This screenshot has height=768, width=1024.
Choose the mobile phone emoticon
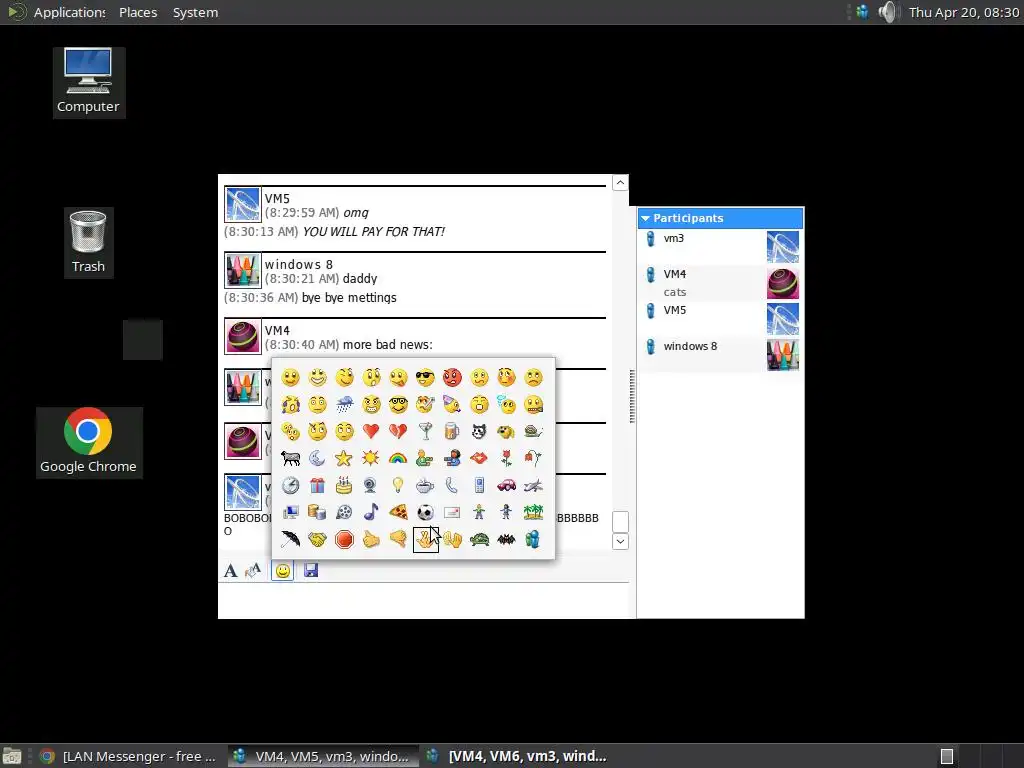[x=479, y=485]
